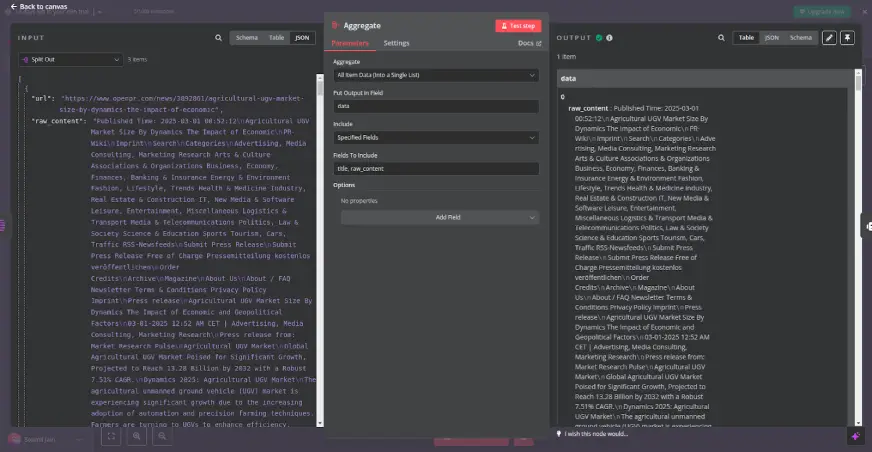The width and height of the screenshot is (872, 452).
Task: Click the search icon in the Input panel
Action: pos(219,38)
